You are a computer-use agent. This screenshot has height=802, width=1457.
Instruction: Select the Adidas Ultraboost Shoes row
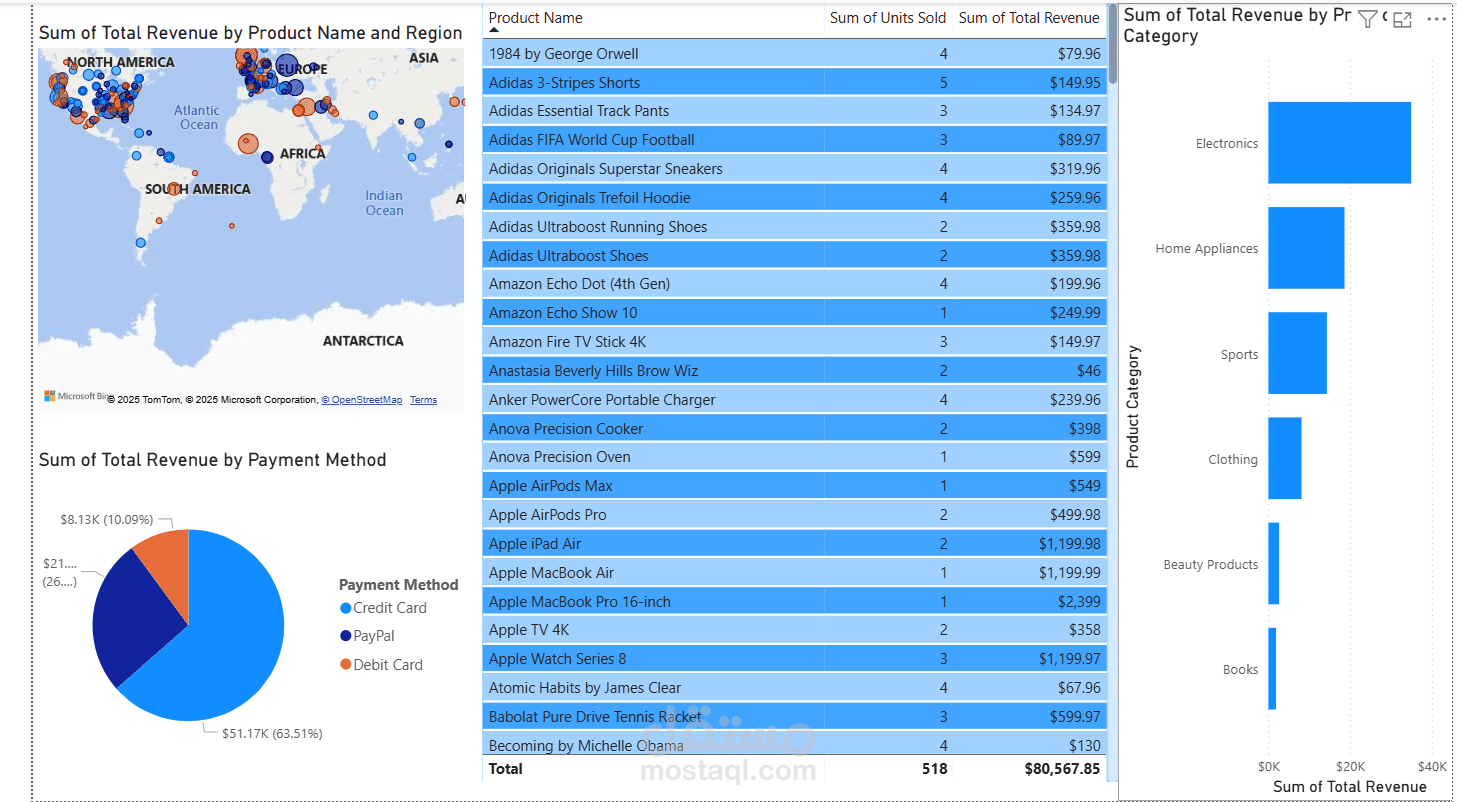pos(795,256)
